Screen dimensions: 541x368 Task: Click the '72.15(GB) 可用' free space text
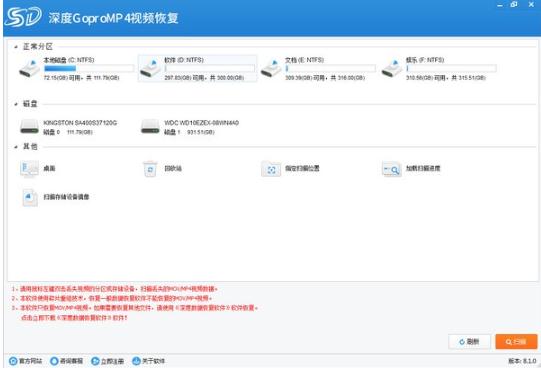[x=62, y=78]
